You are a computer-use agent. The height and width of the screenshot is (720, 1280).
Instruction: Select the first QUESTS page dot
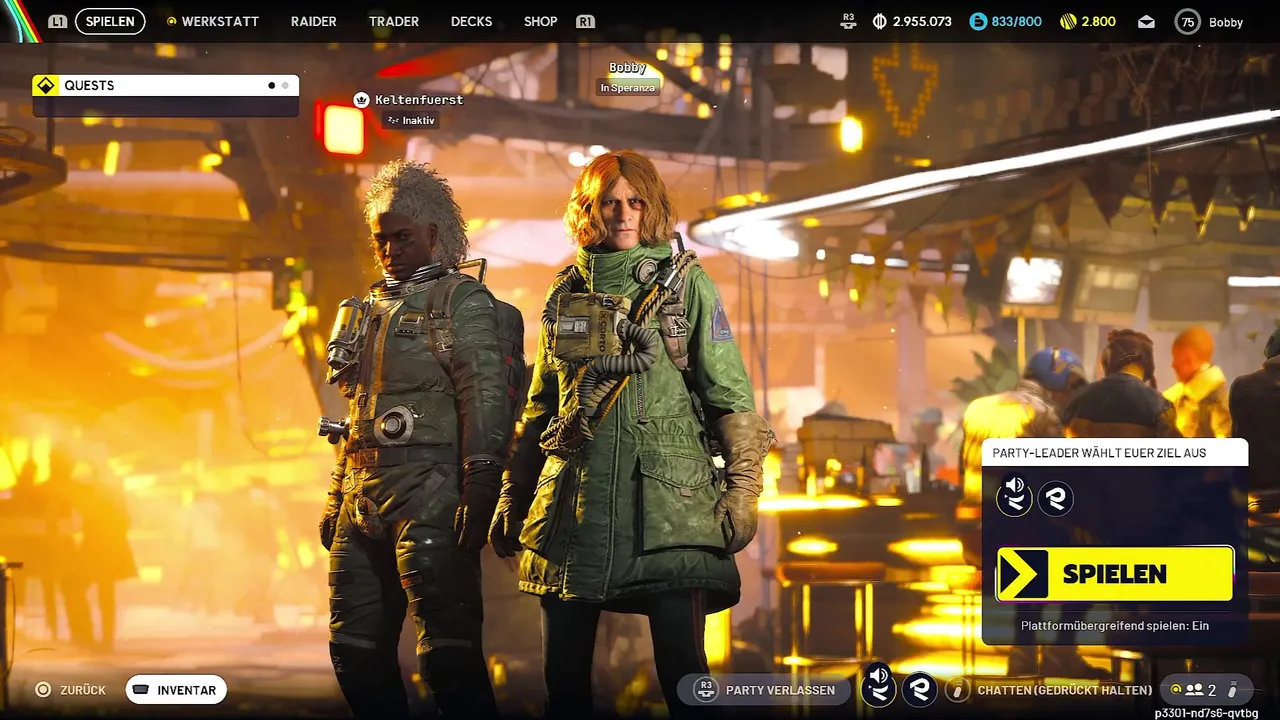point(271,85)
